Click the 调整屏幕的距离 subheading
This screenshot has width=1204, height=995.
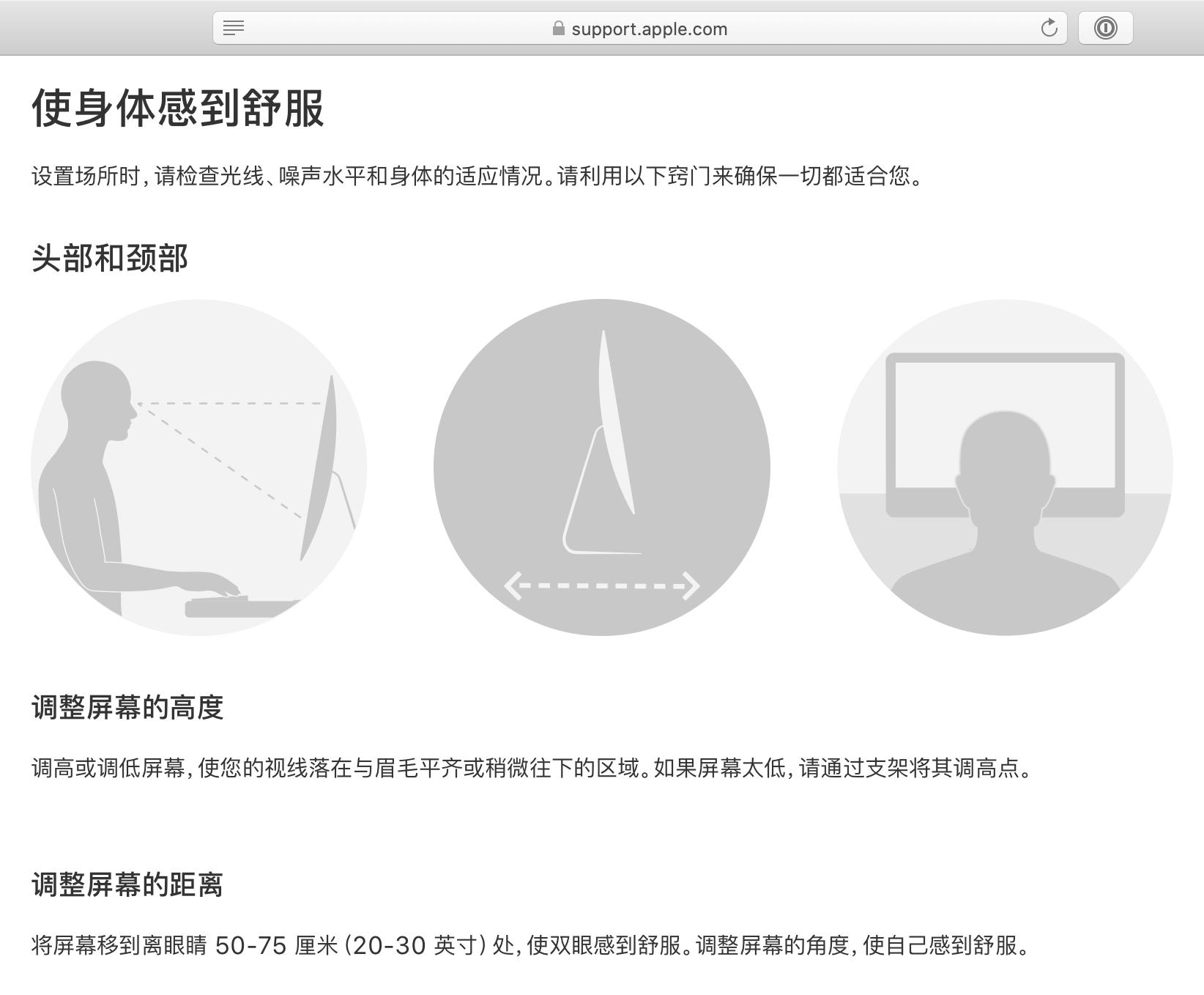point(127,885)
